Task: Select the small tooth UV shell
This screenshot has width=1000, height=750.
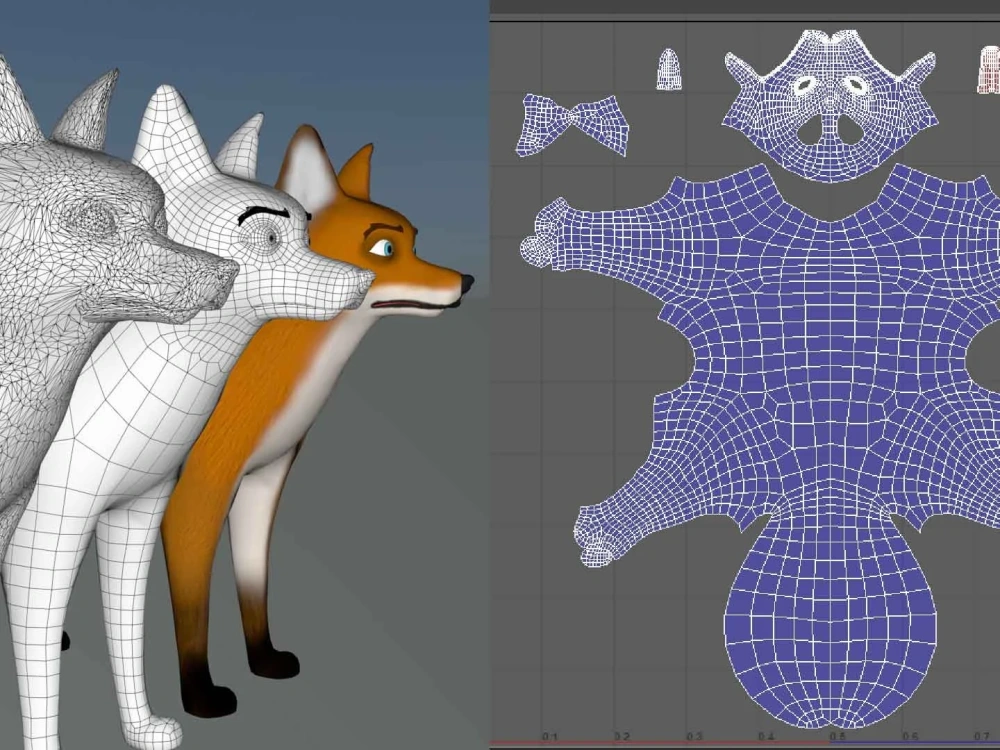Action: tap(668, 70)
